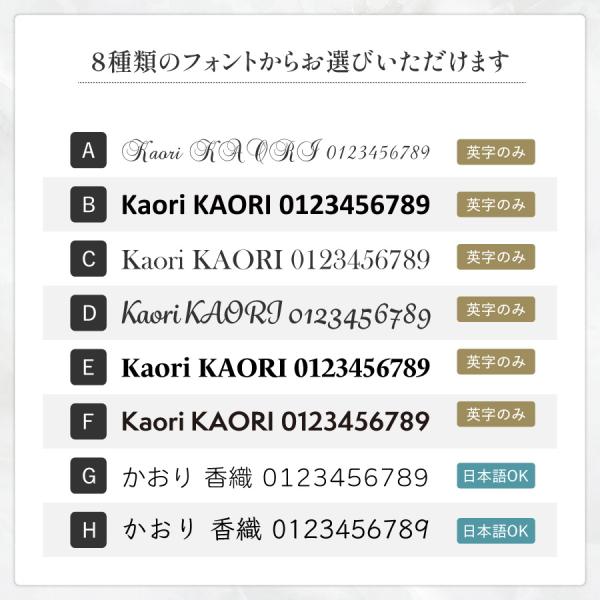Select the letter H font badge

pyautogui.click(x=89, y=529)
